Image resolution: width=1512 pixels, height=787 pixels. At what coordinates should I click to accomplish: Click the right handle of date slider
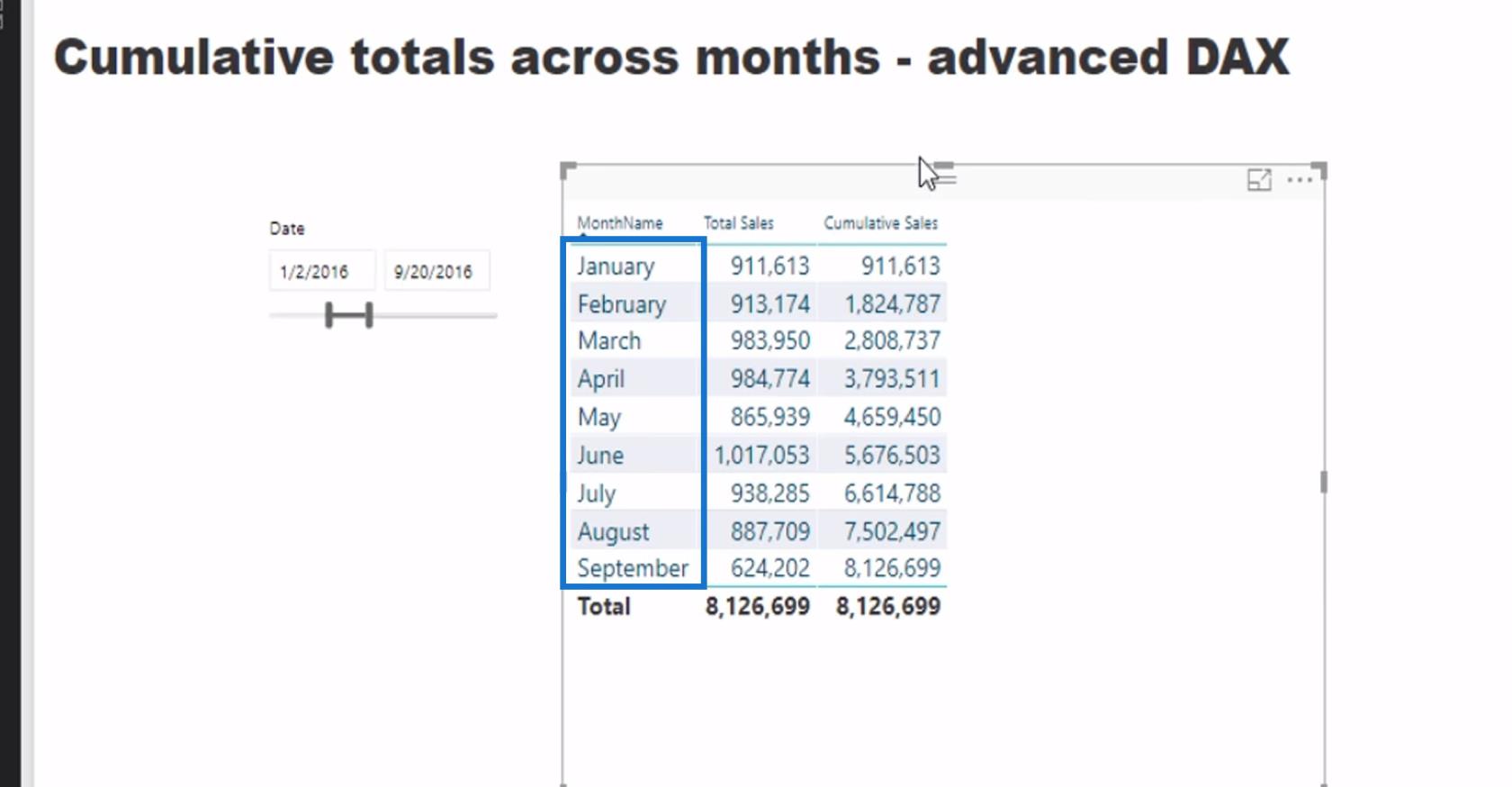click(x=369, y=315)
